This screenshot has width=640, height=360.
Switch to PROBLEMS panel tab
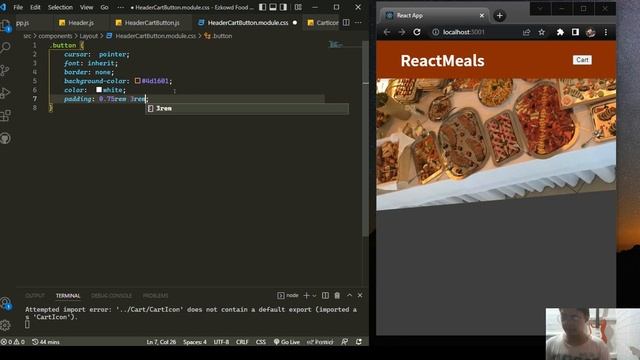point(155,296)
